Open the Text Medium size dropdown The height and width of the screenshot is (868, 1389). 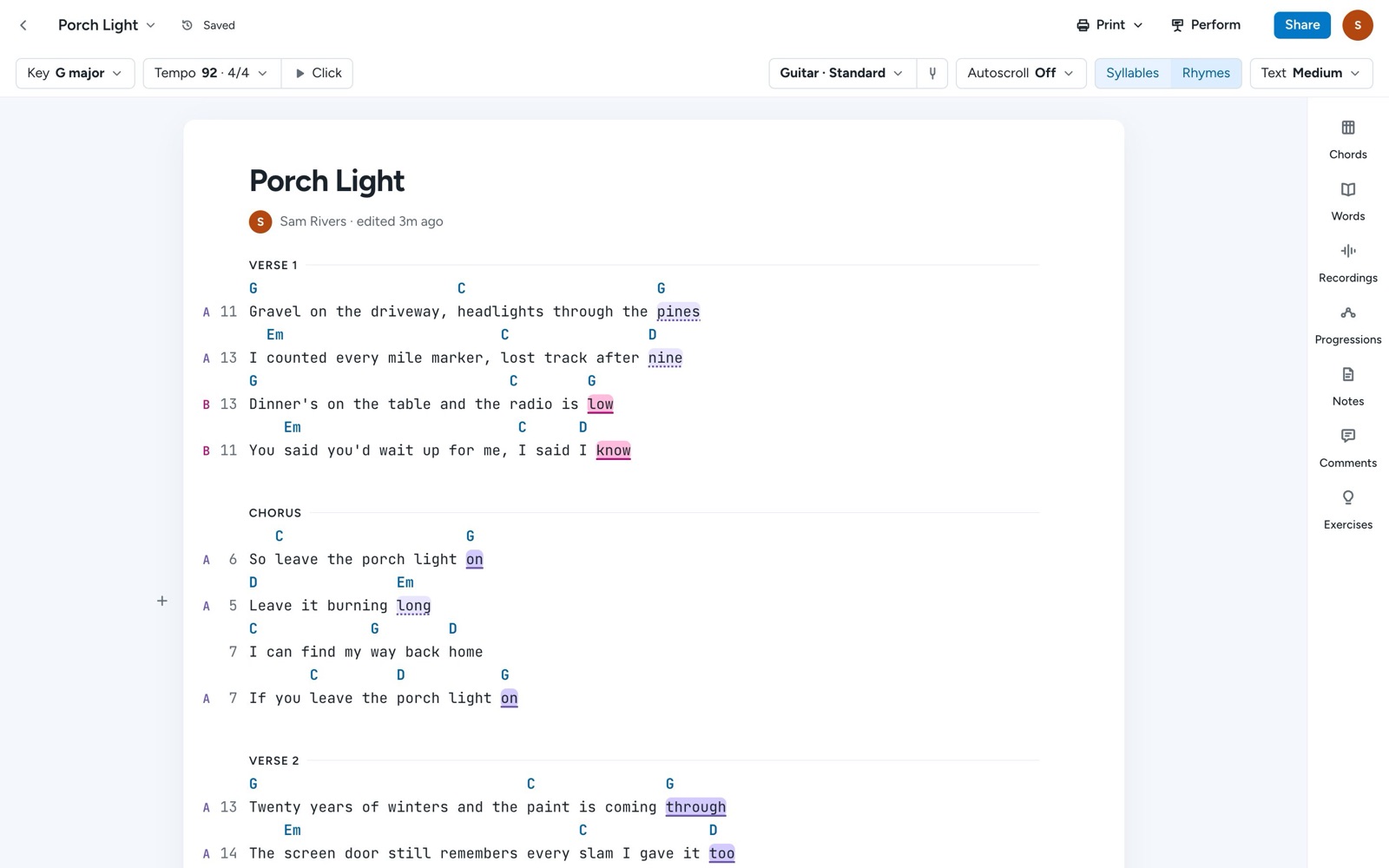(1311, 73)
